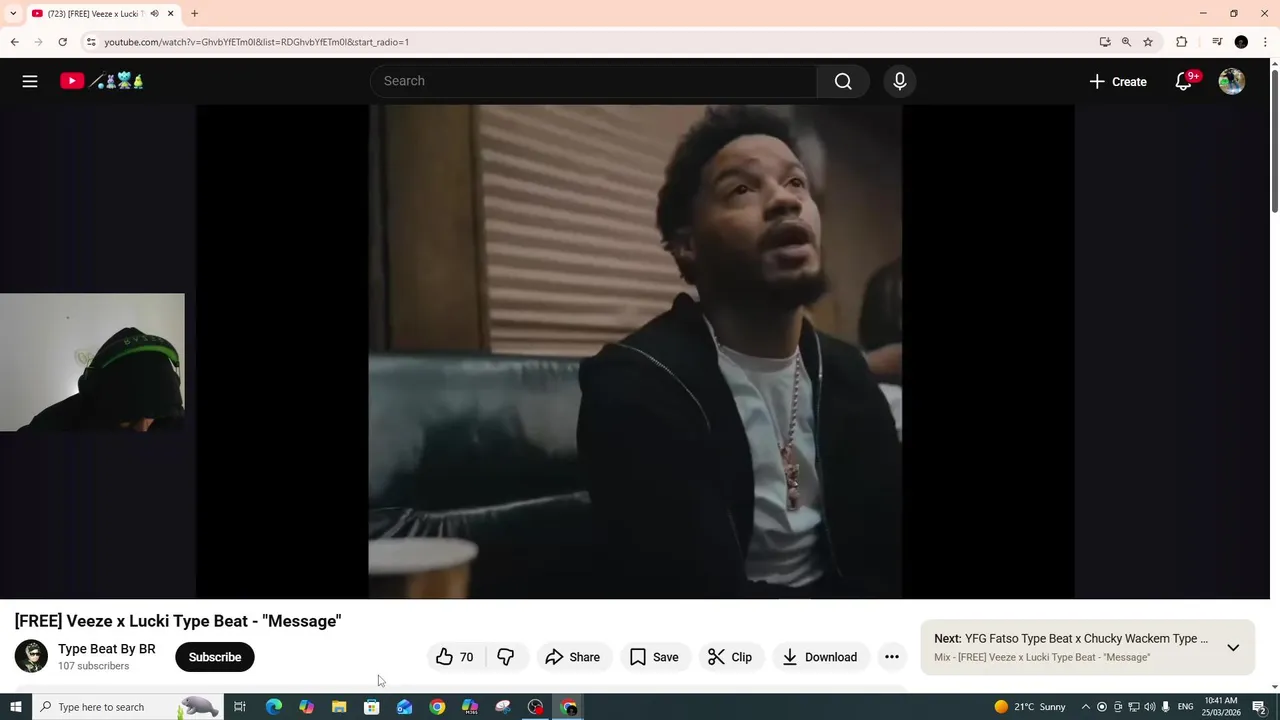Viewport: 1280px width, 720px height.
Task: Save the video to playlist
Action: pos(654,657)
